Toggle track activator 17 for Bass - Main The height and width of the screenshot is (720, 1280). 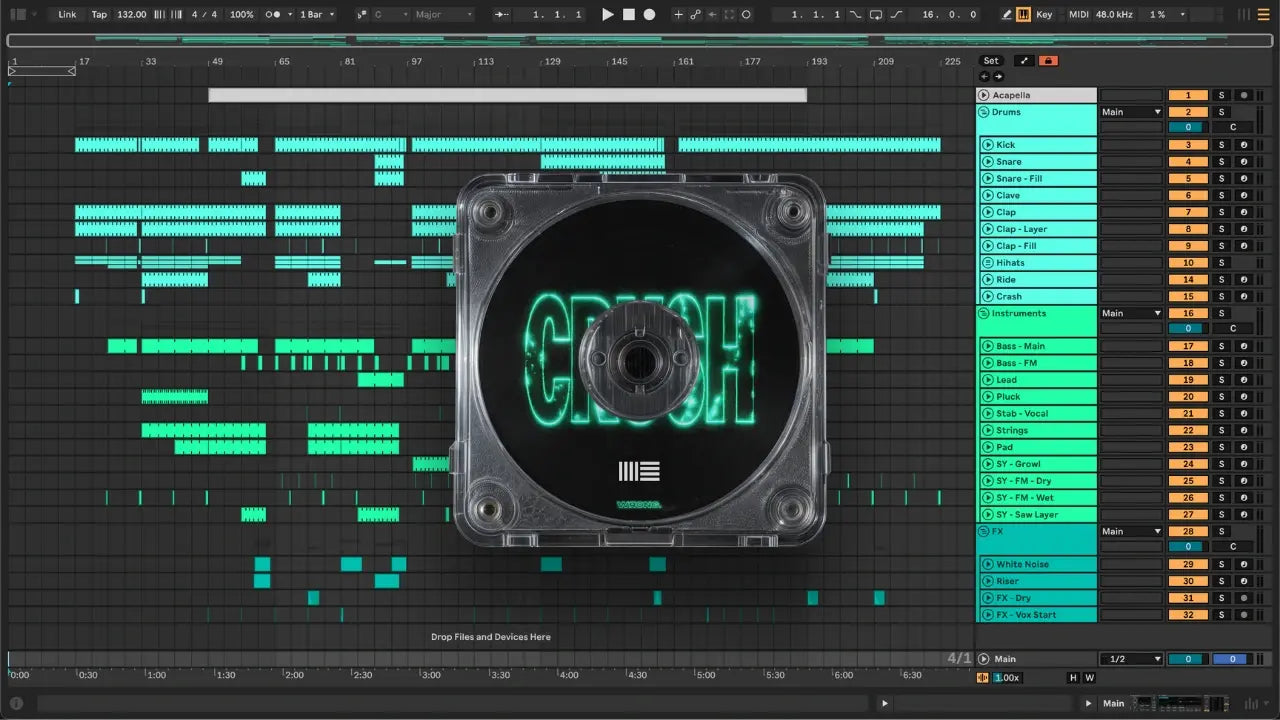tap(1188, 347)
